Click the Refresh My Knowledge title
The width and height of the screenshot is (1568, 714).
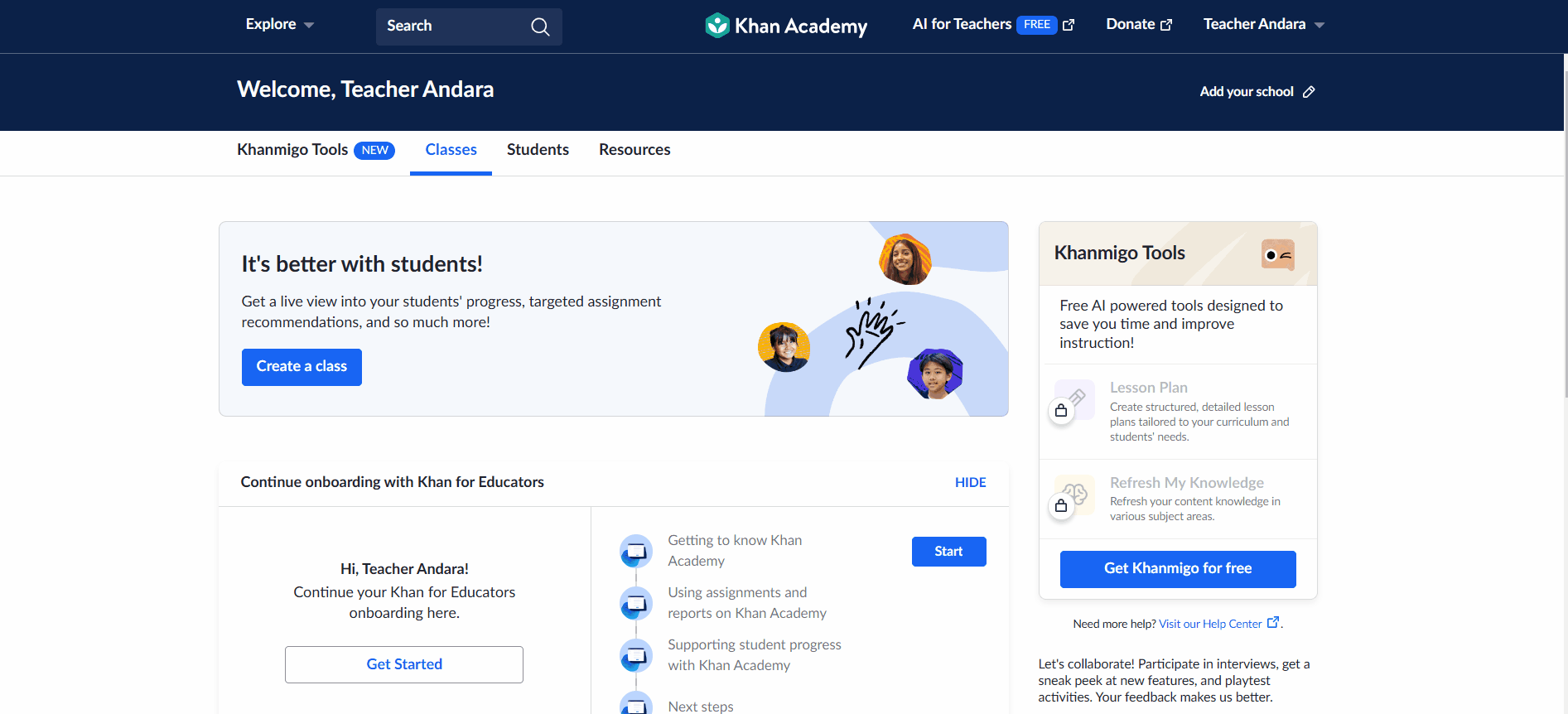[x=1187, y=483]
